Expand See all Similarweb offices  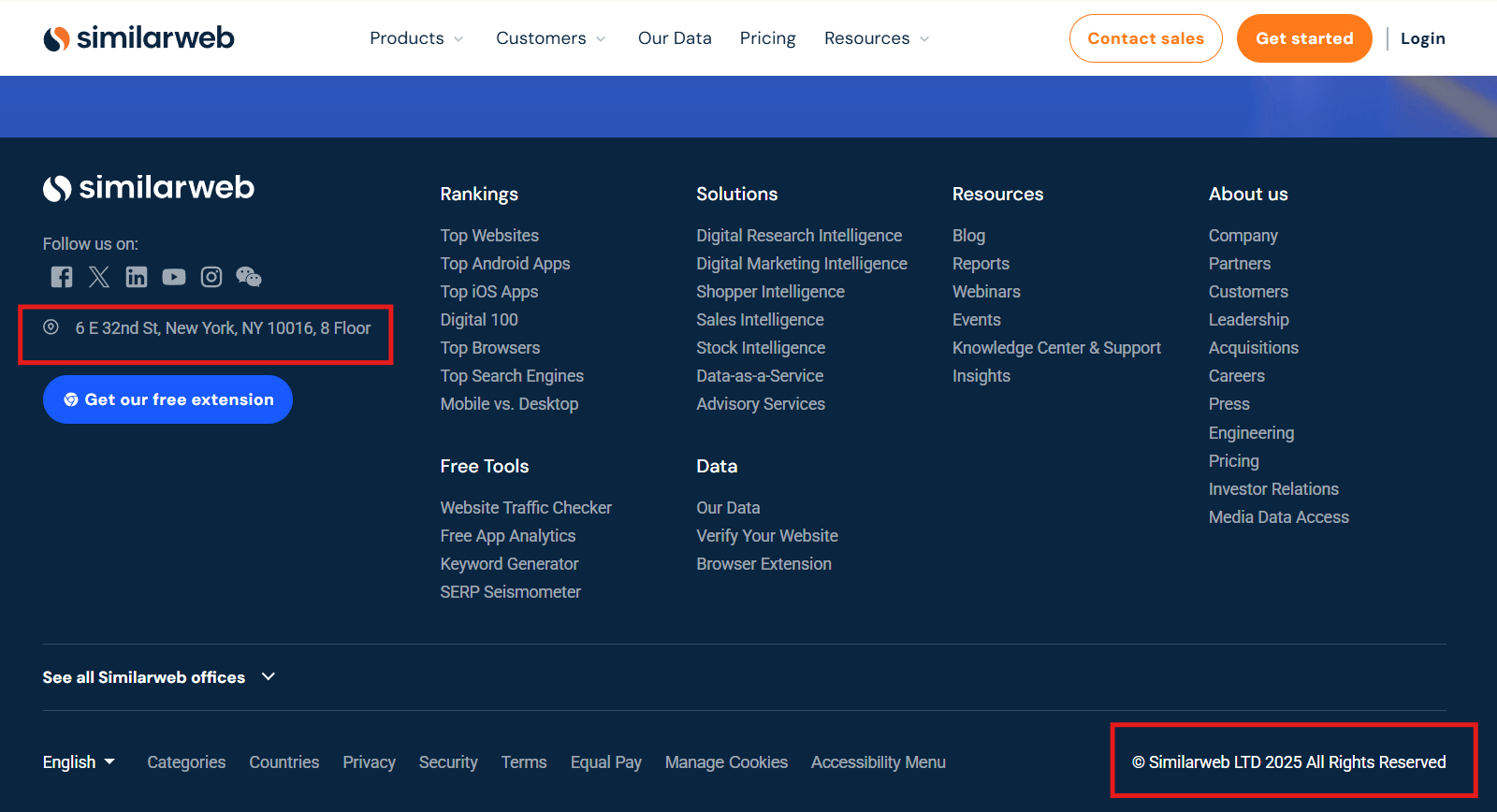[x=159, y=677]
